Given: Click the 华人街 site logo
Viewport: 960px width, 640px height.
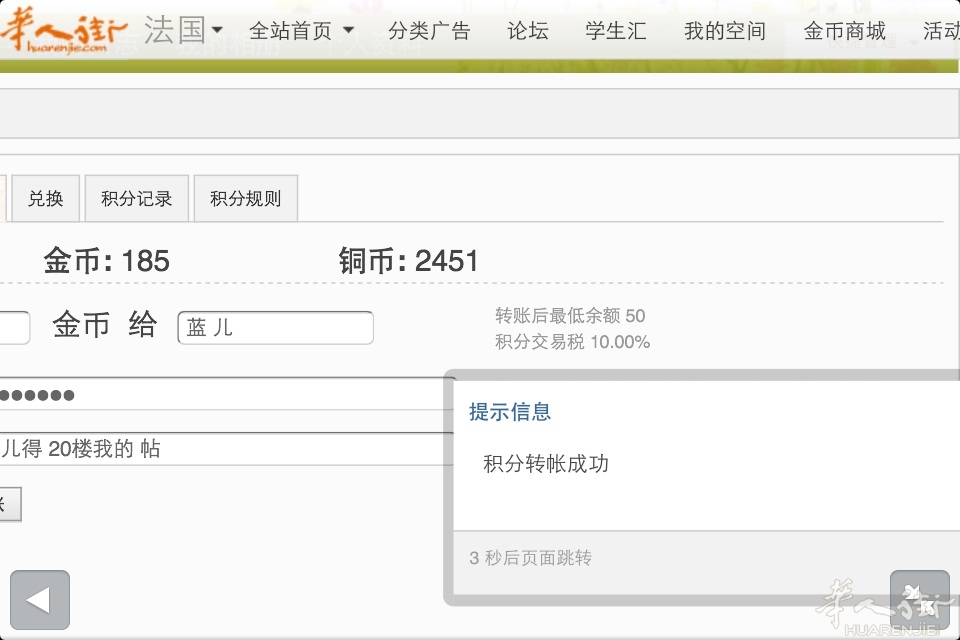Looking at the screenshot, I should 64,32.
